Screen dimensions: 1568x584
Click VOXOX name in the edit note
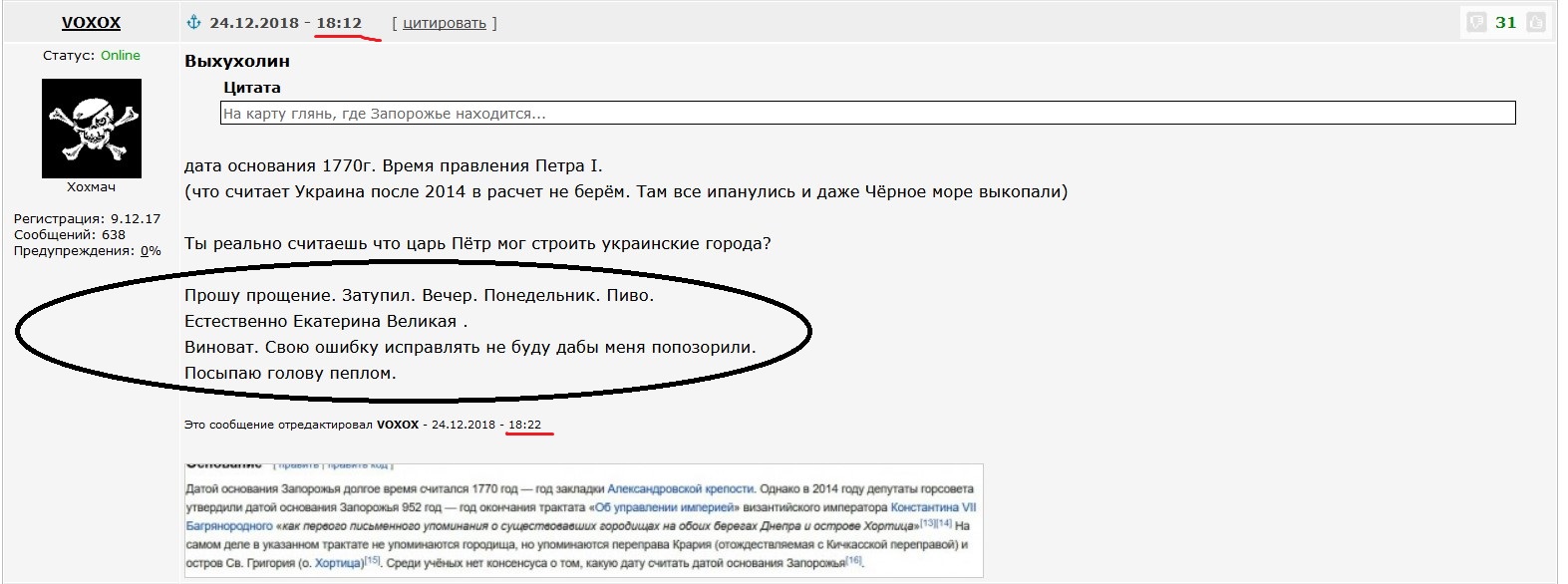click(398, 425)
